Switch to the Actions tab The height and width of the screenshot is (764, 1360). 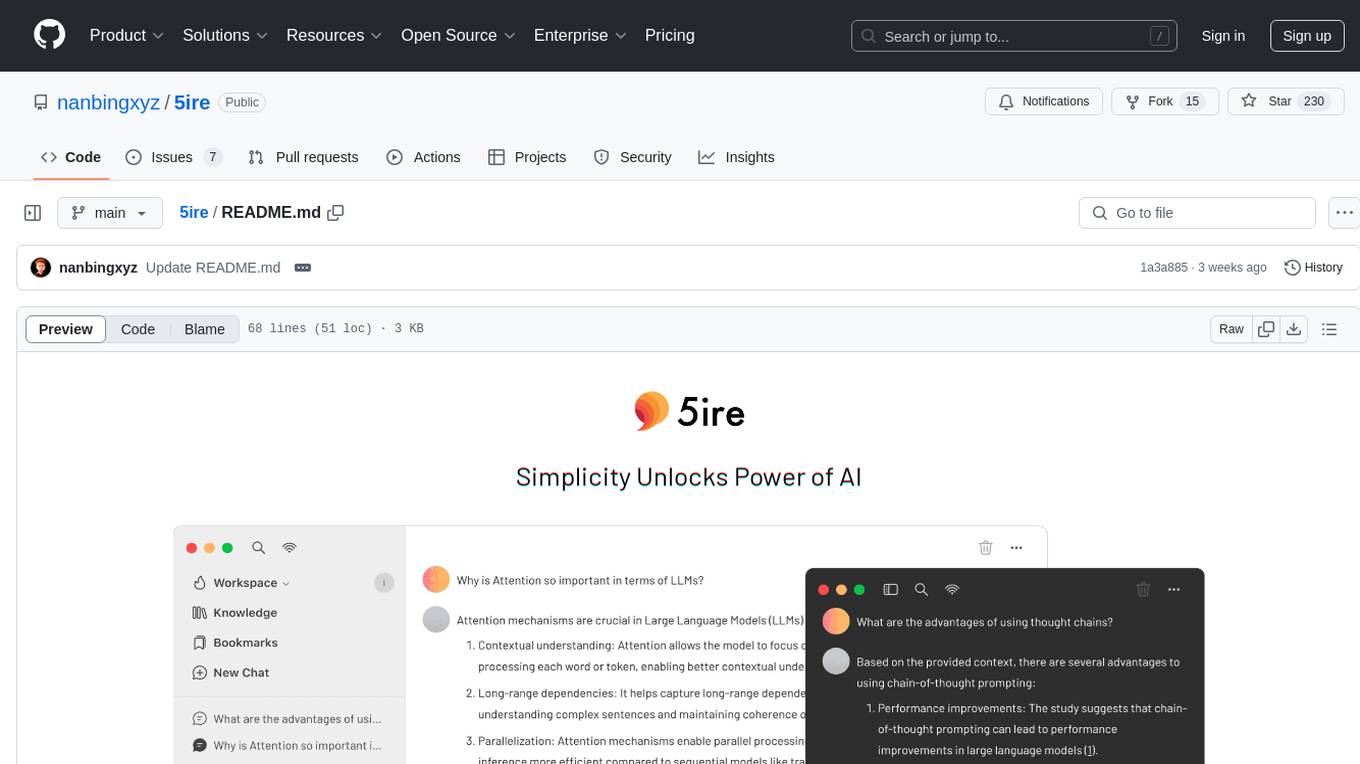[x=423, y=157]
